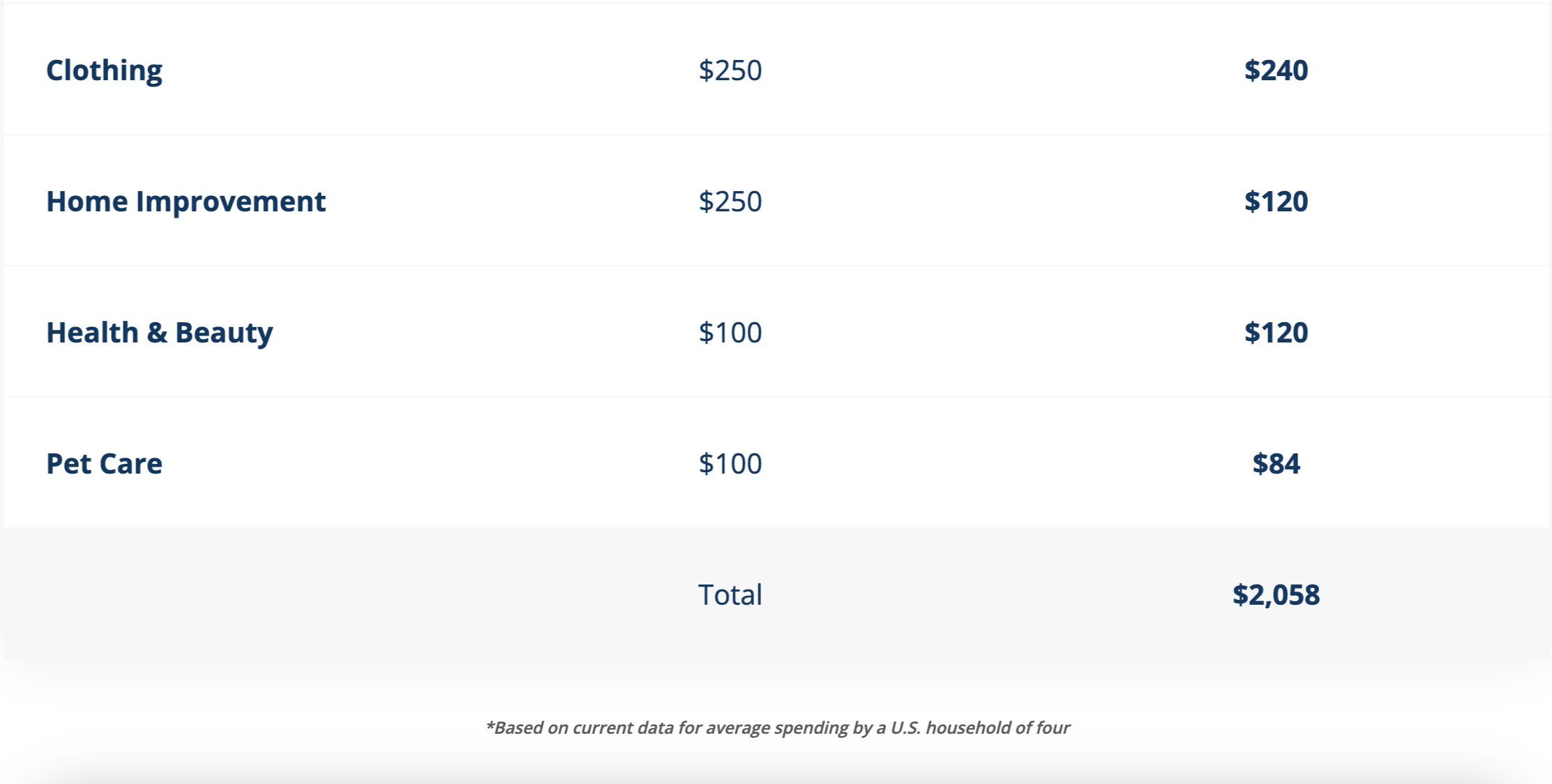Click the $250 Clothing spending amount
This screenshot has height=784, width=1552.
730,70
